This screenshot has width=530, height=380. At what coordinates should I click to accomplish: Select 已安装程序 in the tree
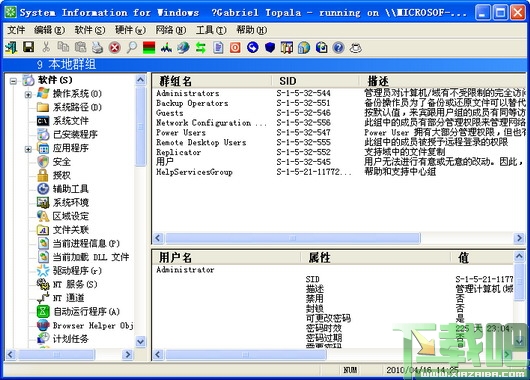(75, 134)
